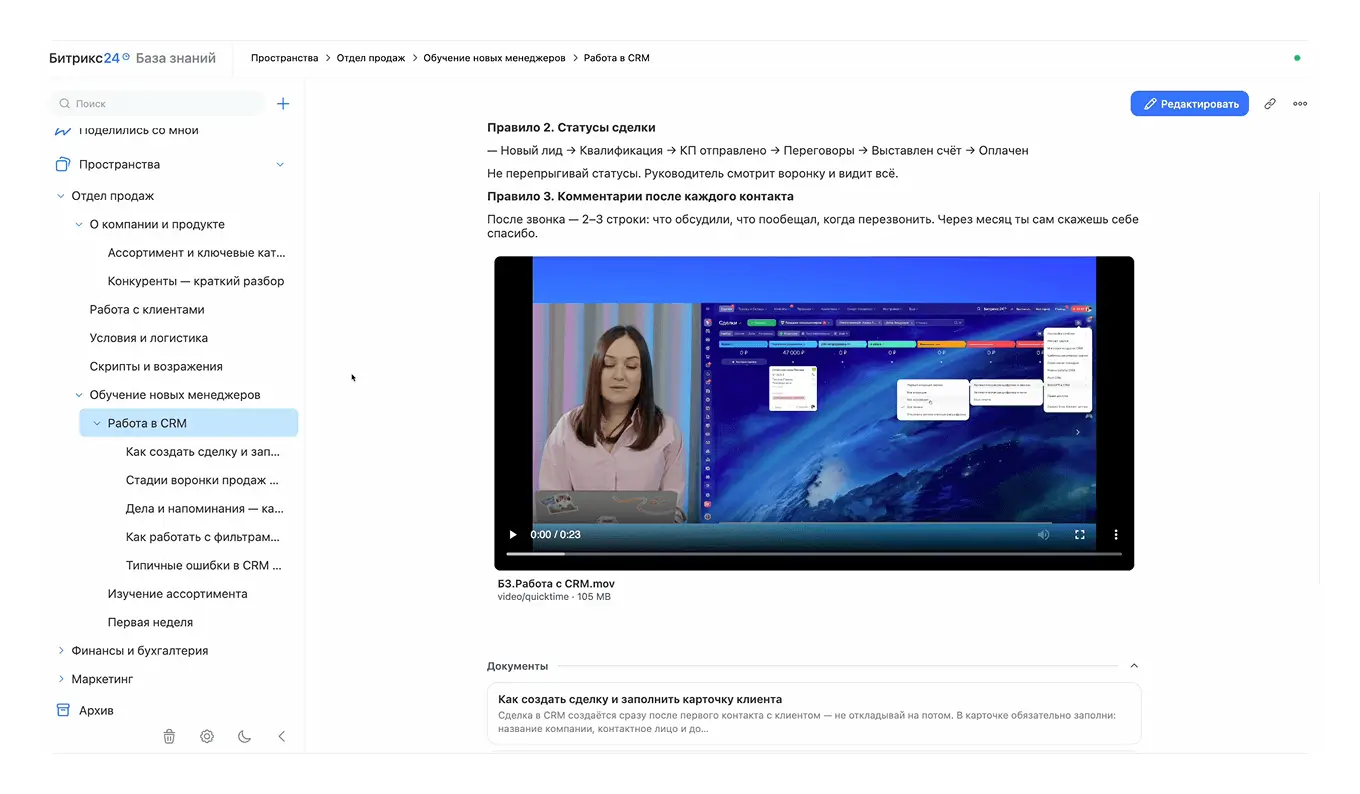Open settings gear in sidebar footer

pyautogui.click(x=207, y=736)
